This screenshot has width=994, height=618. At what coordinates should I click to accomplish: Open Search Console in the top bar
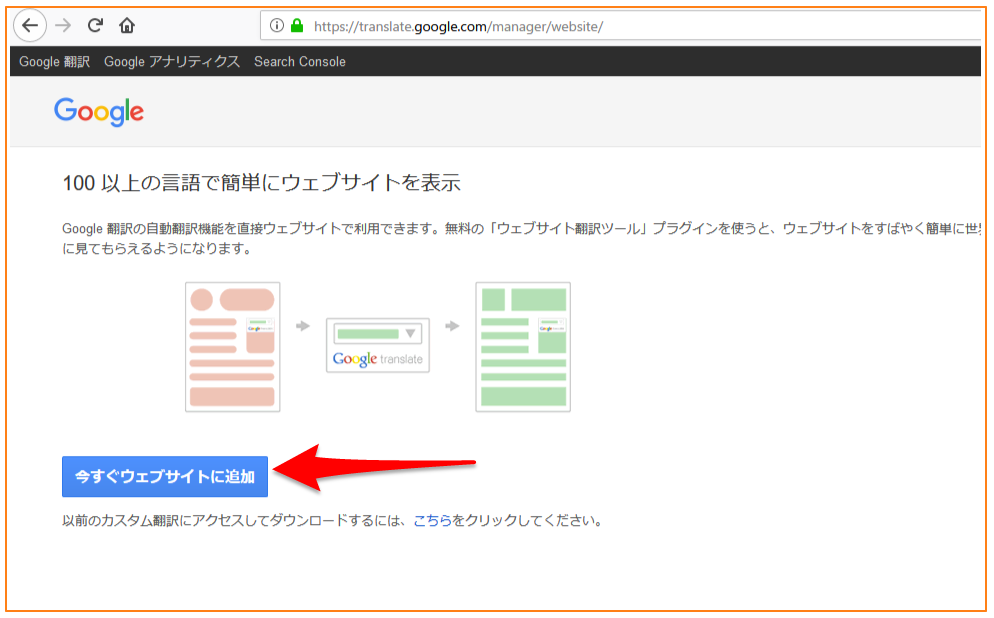coord(300,61)
